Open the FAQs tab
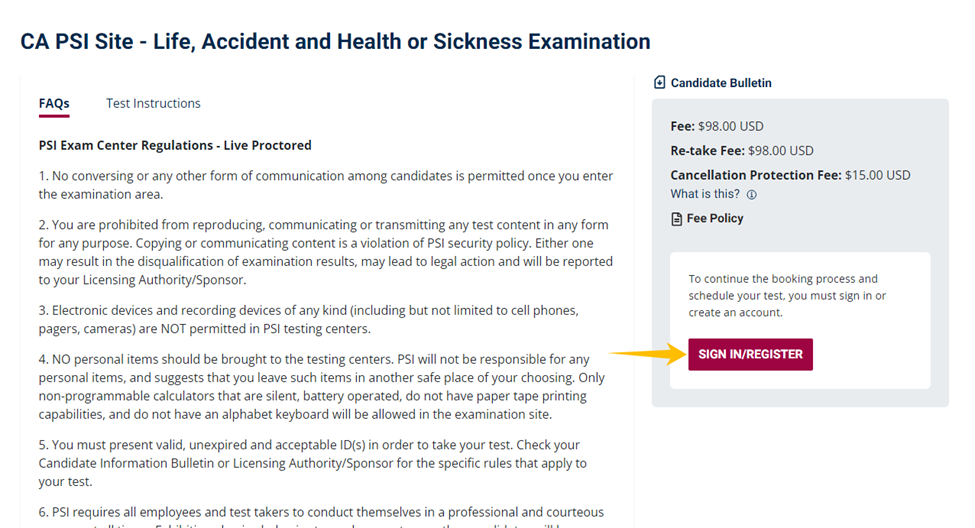The image size is (975, 528). coord(54,103)
